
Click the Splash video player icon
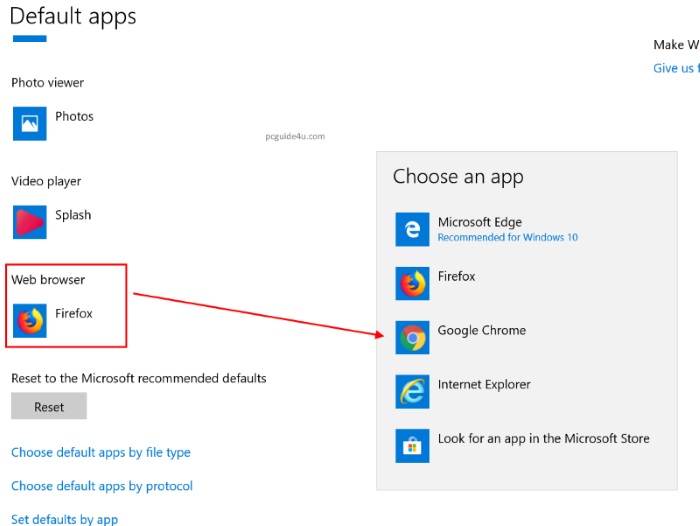[29, 221]
